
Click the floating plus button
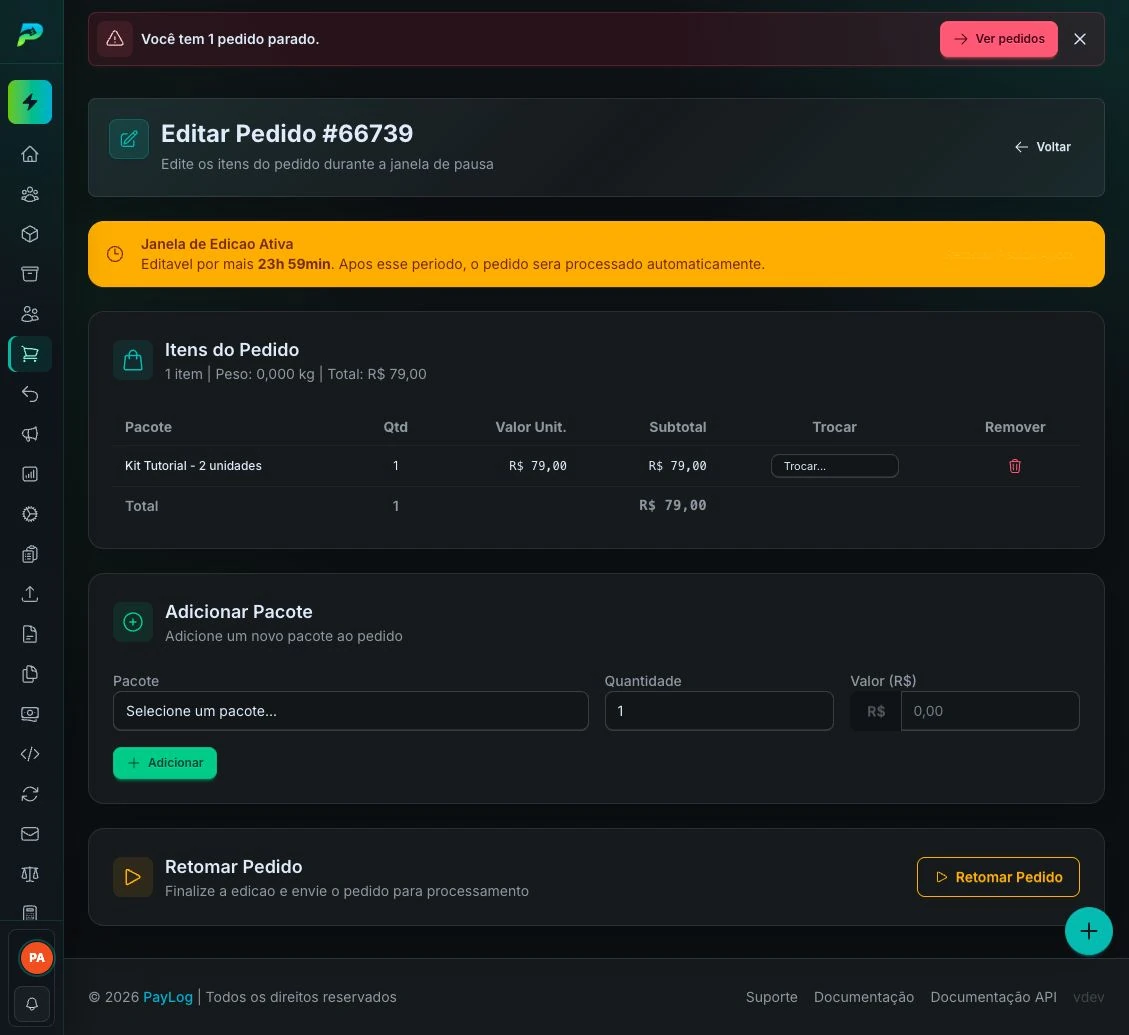click(1089, 931)
